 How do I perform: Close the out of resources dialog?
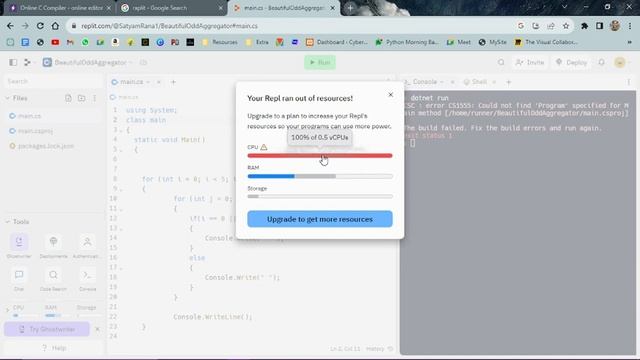point(390,95)
